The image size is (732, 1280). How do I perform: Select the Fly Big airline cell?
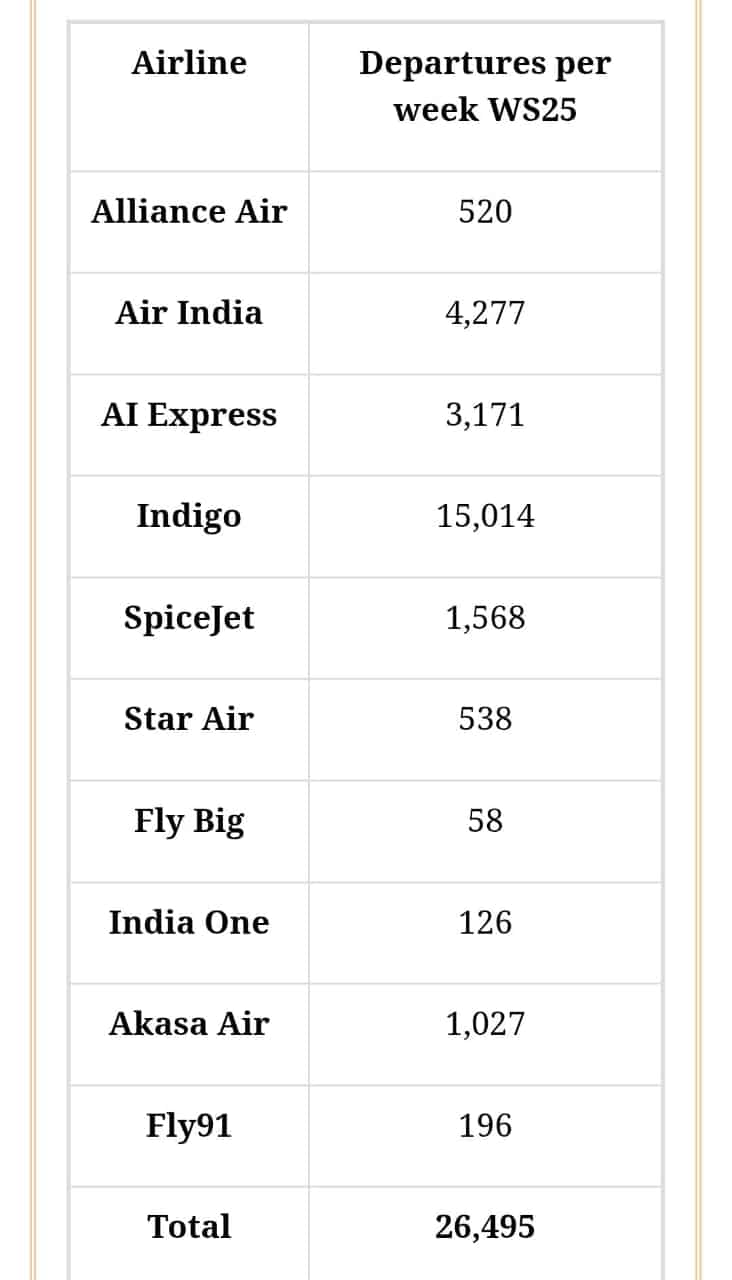pyautogui.click(x=189, y=821)
